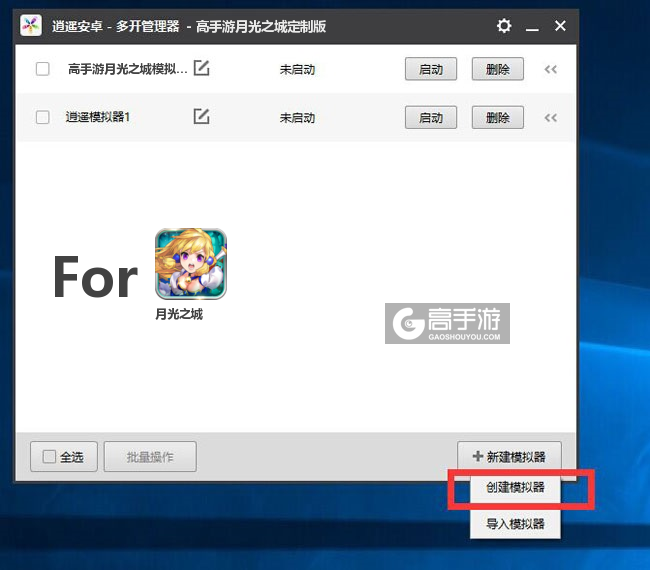Tick the checkbox for 高手游月光之城模拟器 row
Viewport: 650px width, 570px height.
coord(42,69)
